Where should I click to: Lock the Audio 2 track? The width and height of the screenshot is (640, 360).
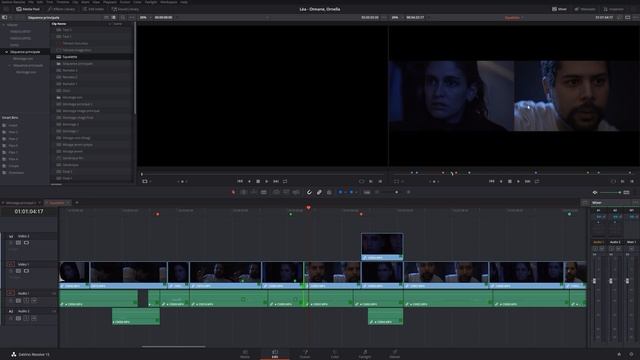pyautogui.click(x=11, y=318)
